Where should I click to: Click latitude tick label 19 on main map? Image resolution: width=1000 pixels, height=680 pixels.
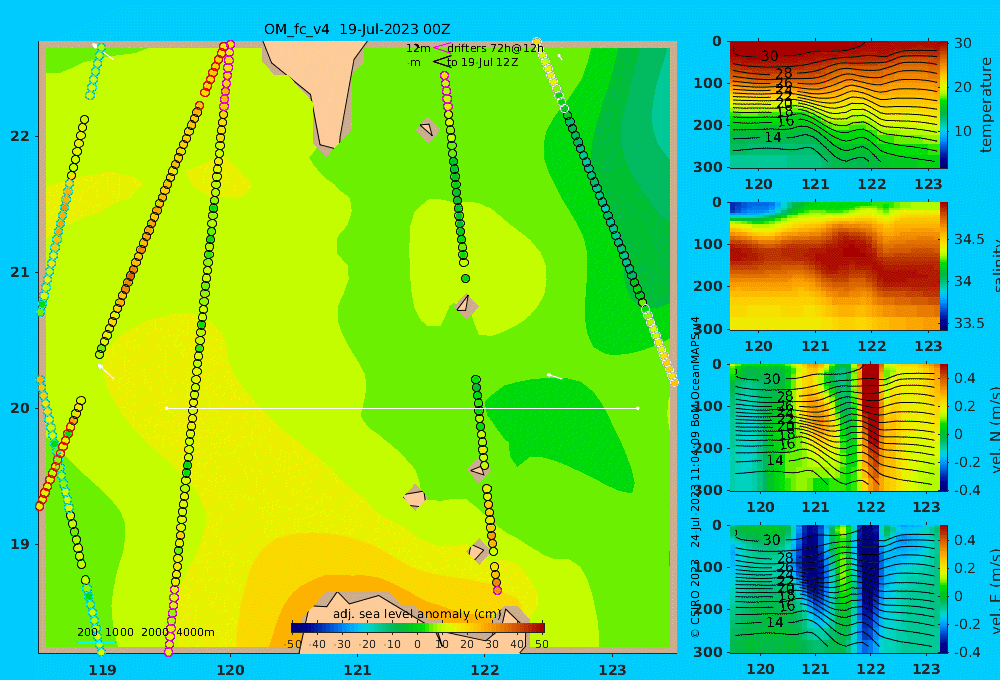[x=20, y=544]
